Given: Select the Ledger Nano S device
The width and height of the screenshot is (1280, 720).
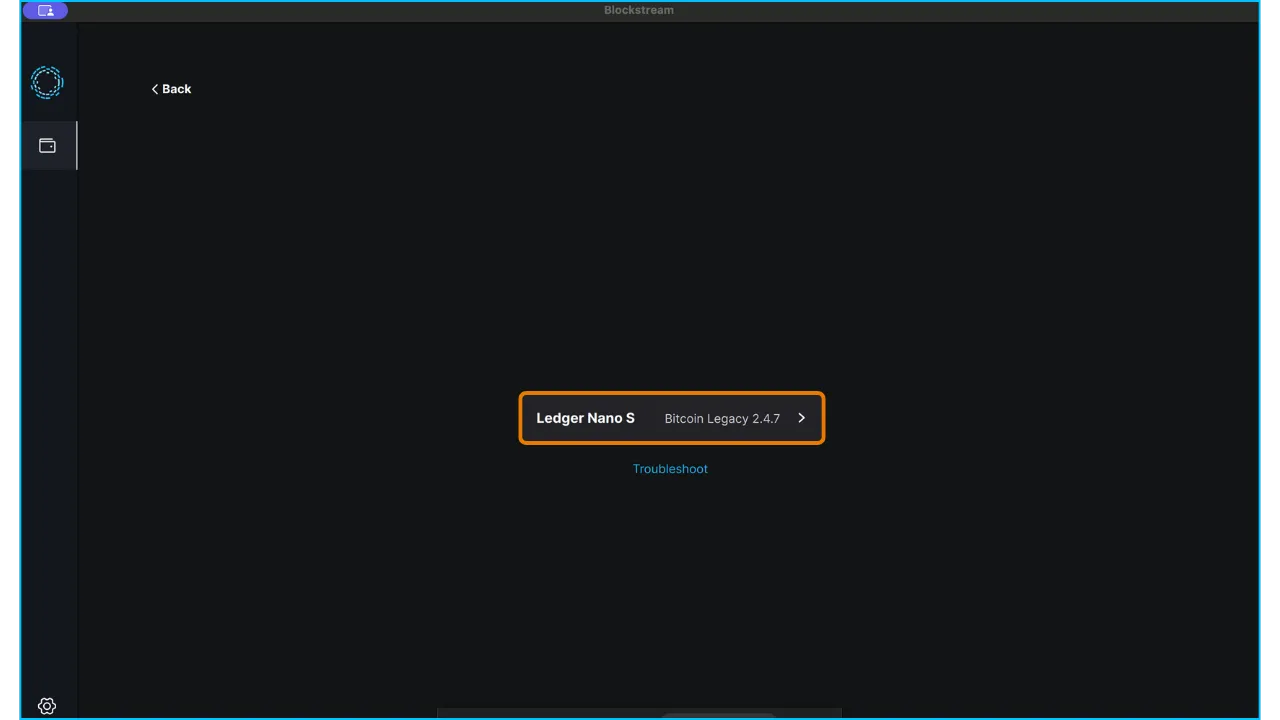Looking at the screenshot, I should pyautogui.click(x=671, y=418).
